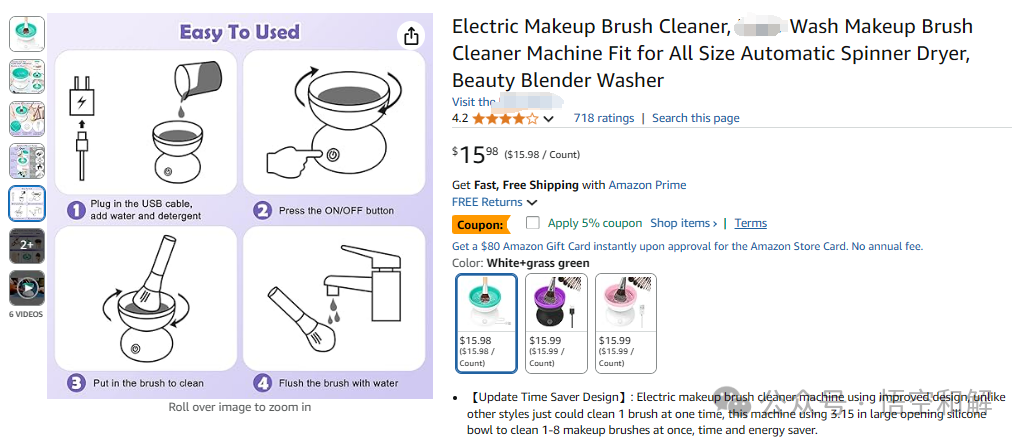Choose the purple and black color option
This screenshot has width=1025, height=444.
pos(556,323)
